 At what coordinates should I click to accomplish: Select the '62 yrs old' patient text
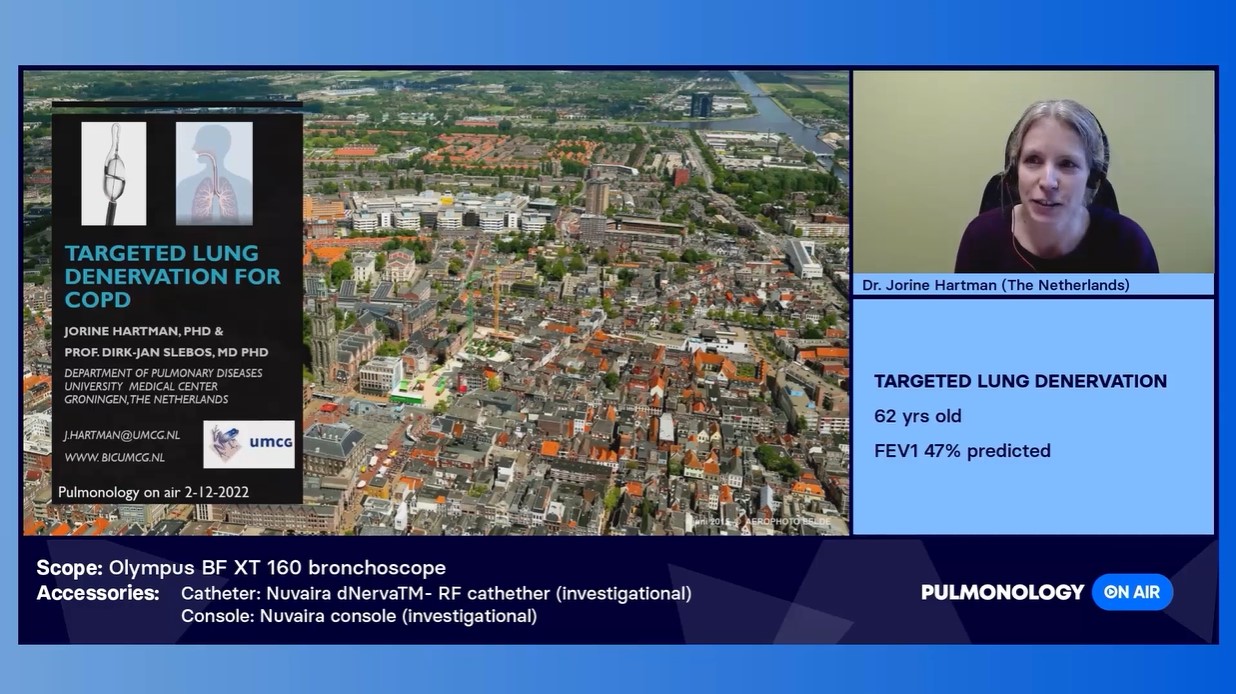(917, 416)
